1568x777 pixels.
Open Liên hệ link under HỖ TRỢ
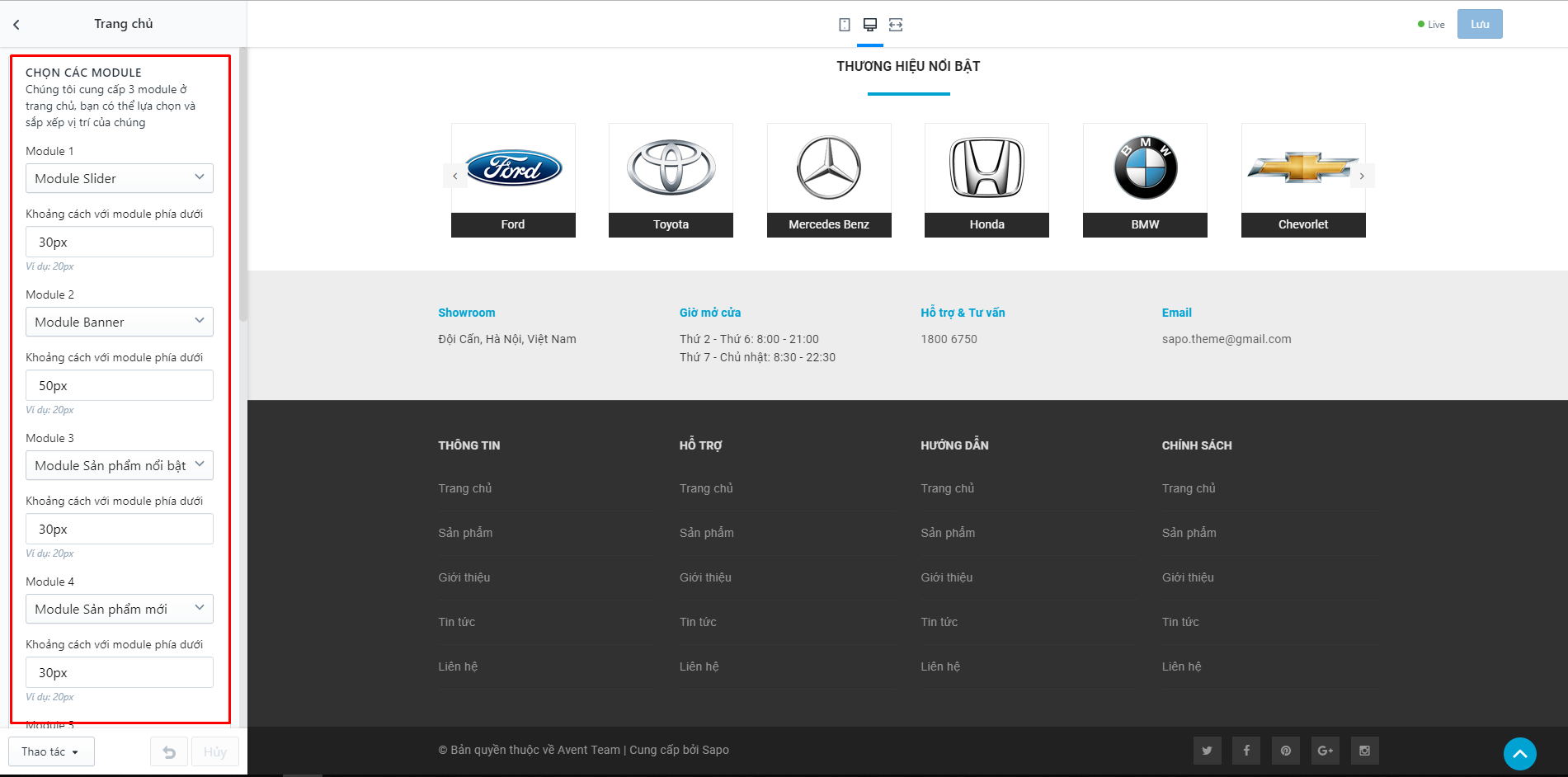click(x=699, y=666)
